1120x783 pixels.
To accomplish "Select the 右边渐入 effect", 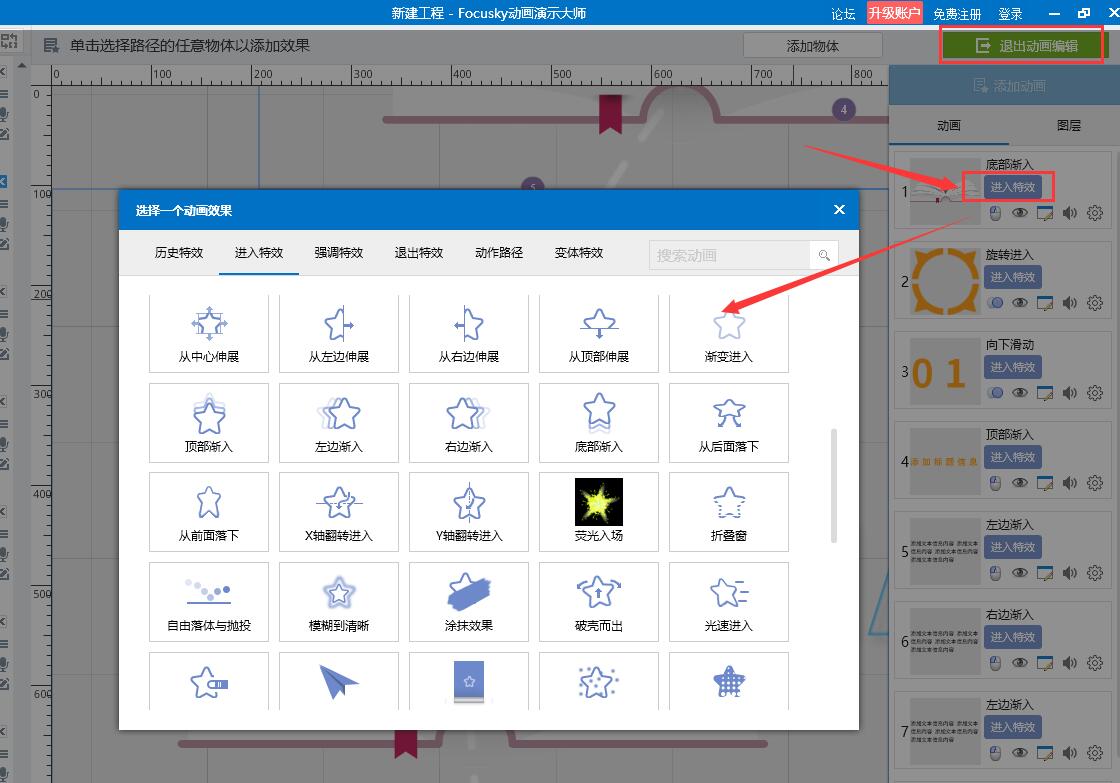I will point(469,423).
